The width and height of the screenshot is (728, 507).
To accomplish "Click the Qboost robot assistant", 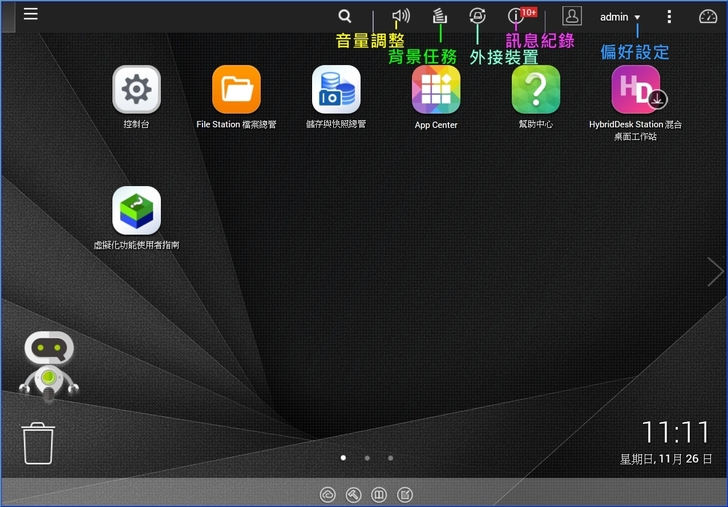I will 49,367.
